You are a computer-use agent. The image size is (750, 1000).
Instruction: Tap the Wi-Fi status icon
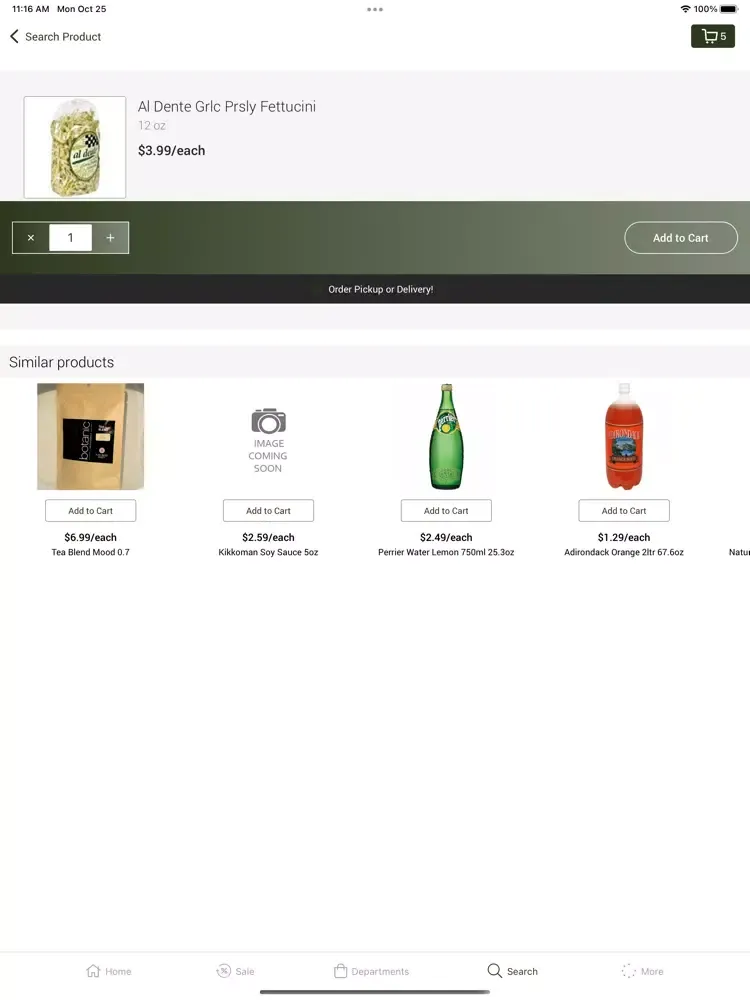tap(686, 9)
